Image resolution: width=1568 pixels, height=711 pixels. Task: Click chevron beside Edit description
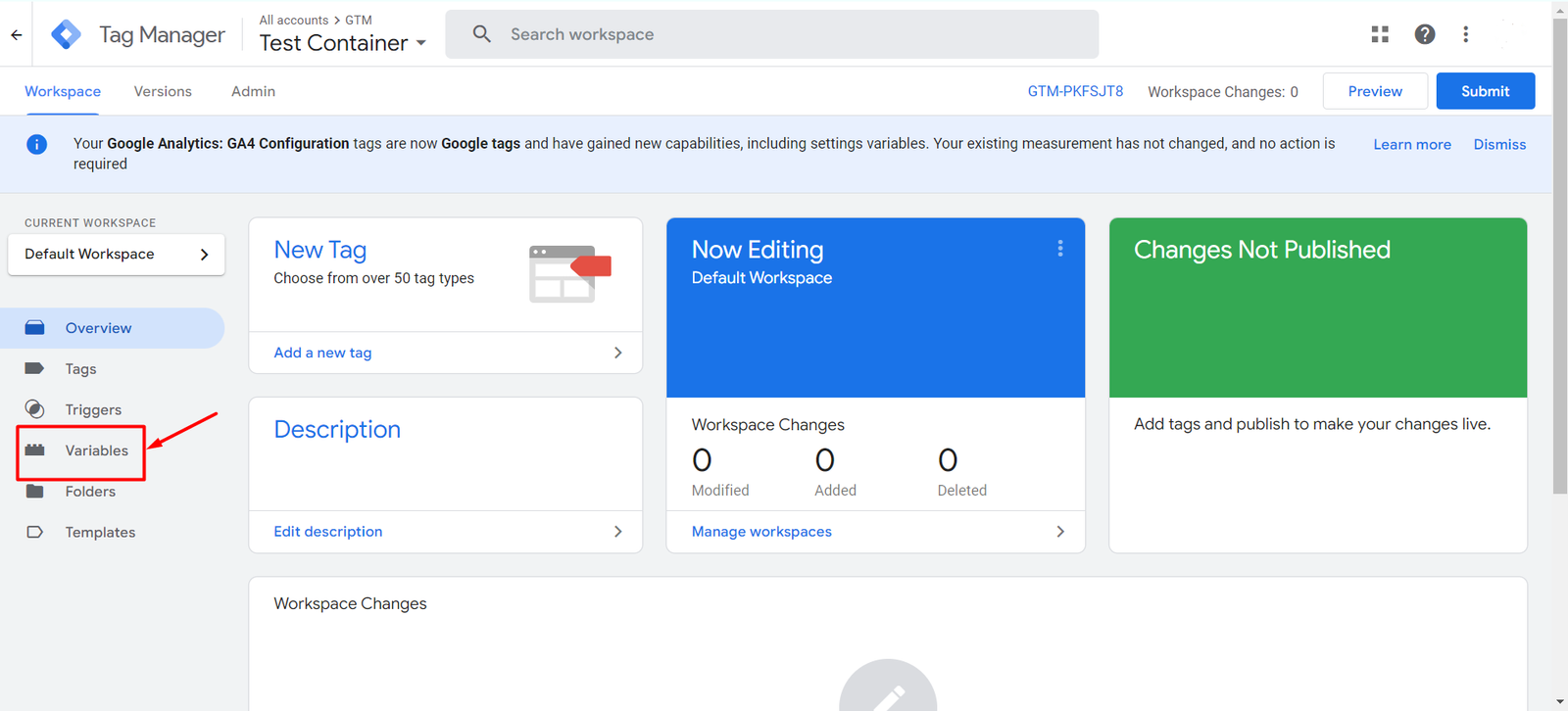click(617, 532)
